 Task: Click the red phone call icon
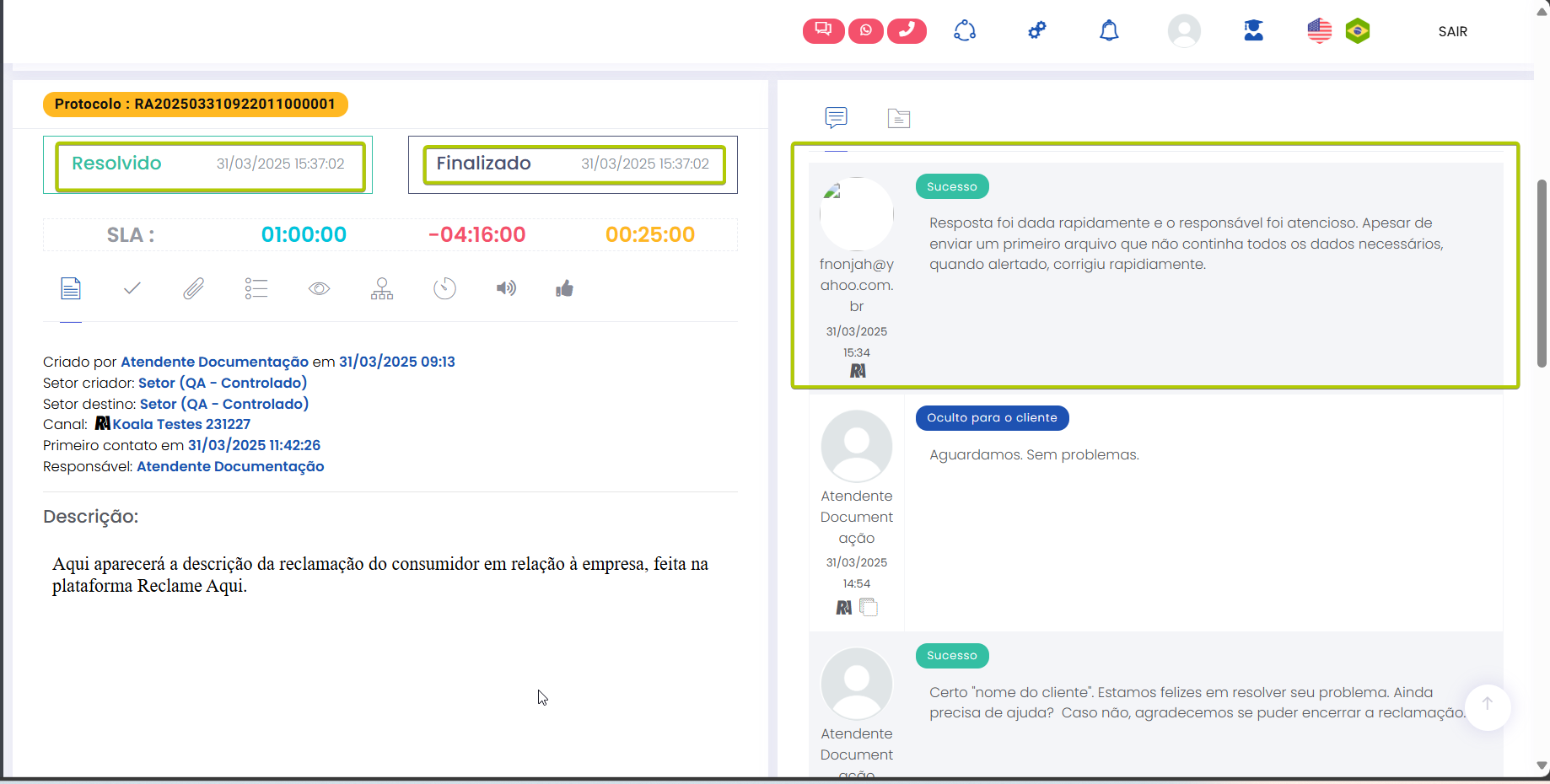click(907, 31)
